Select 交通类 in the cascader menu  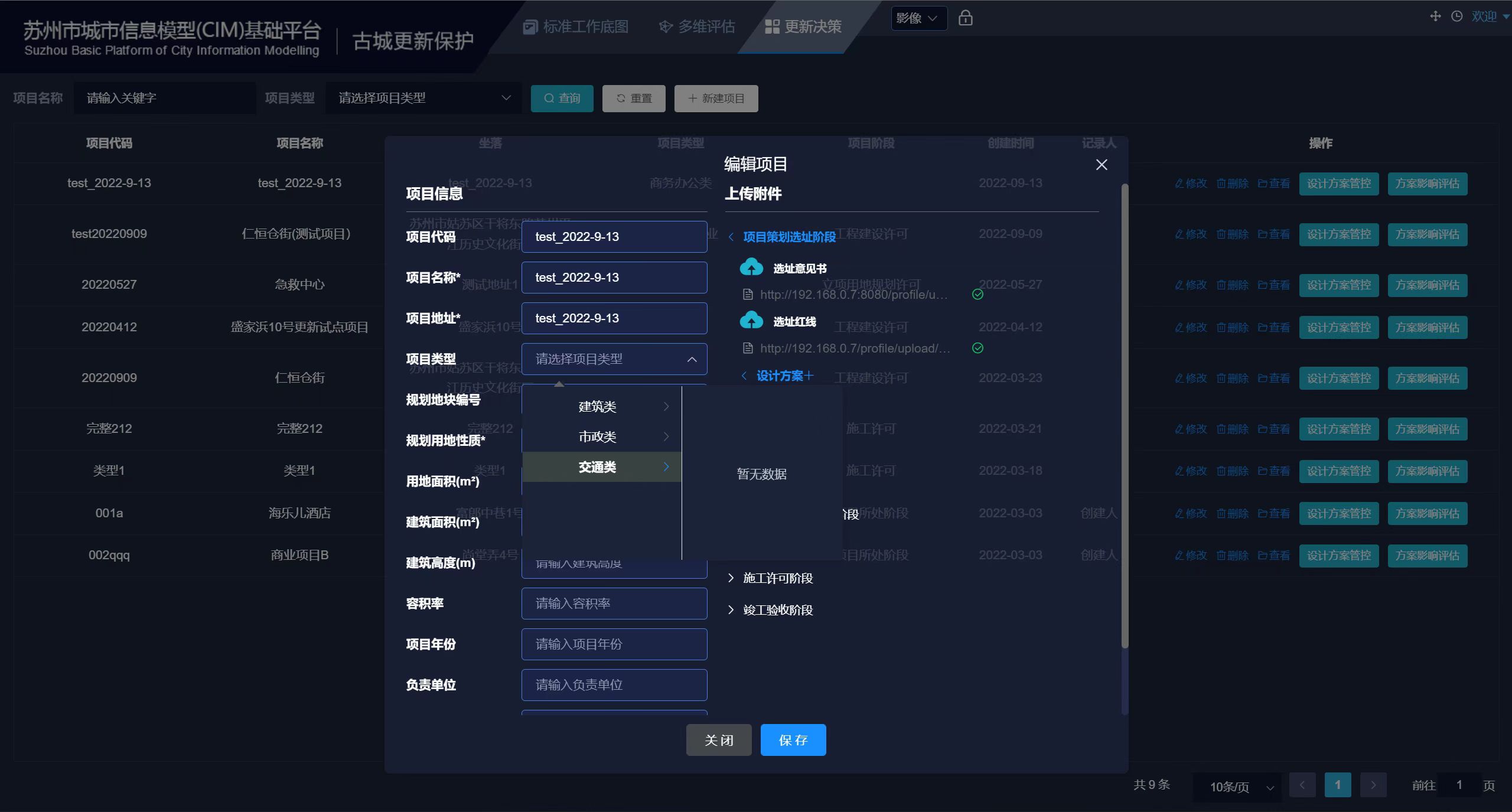602,467
